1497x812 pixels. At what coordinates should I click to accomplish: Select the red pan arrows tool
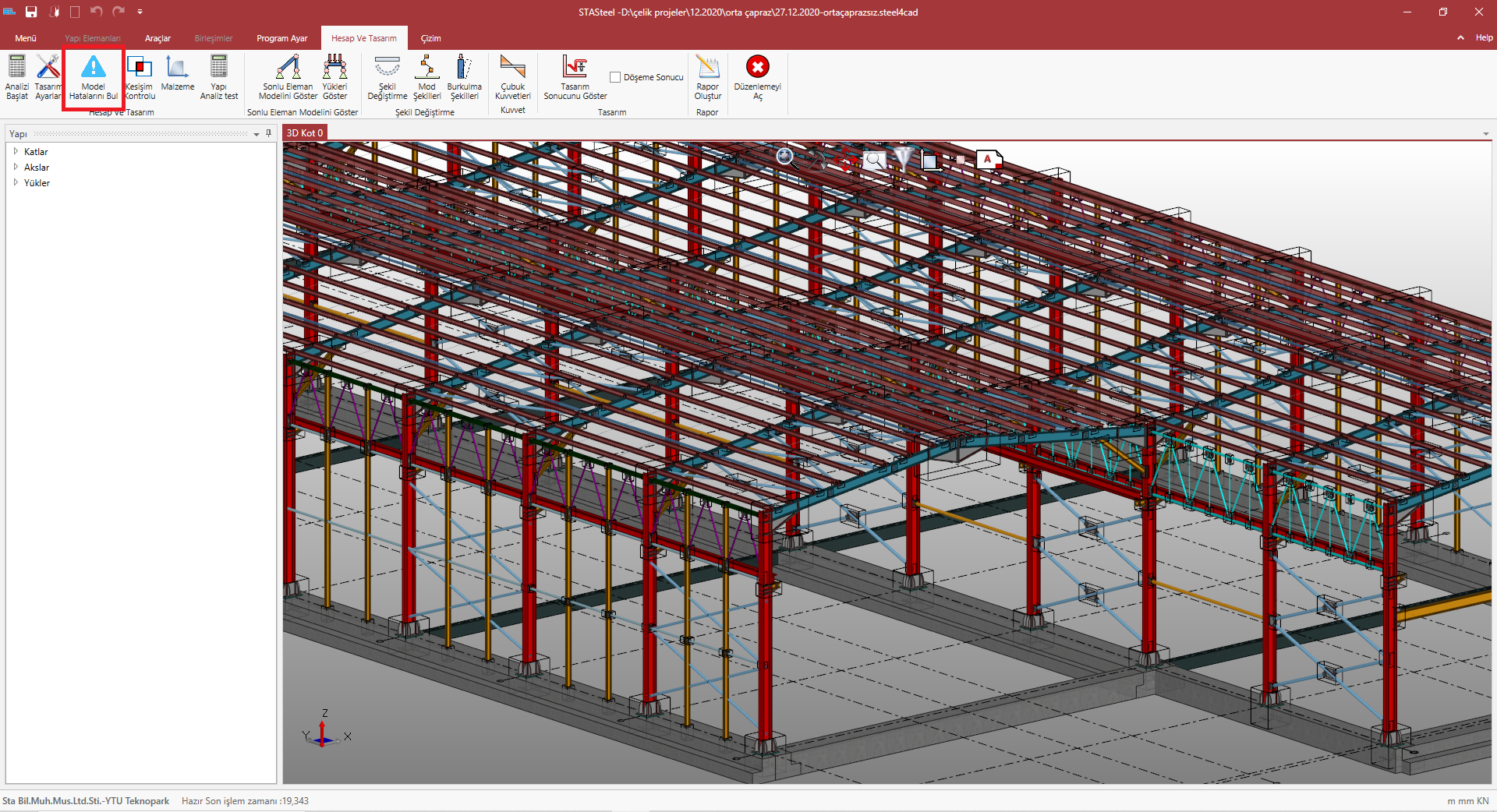click(845, 161)
